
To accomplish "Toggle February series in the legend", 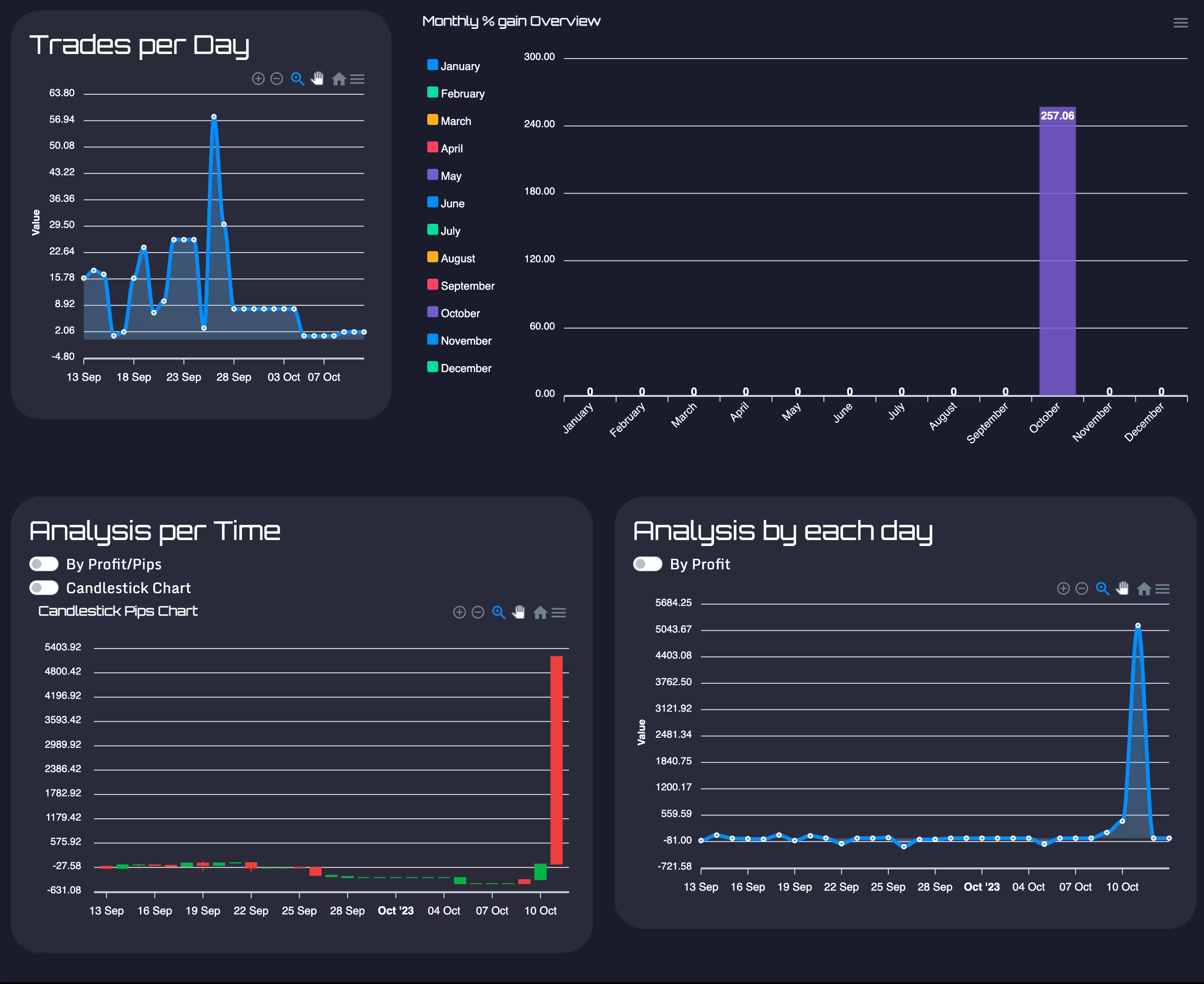I will tap(456, 93).
